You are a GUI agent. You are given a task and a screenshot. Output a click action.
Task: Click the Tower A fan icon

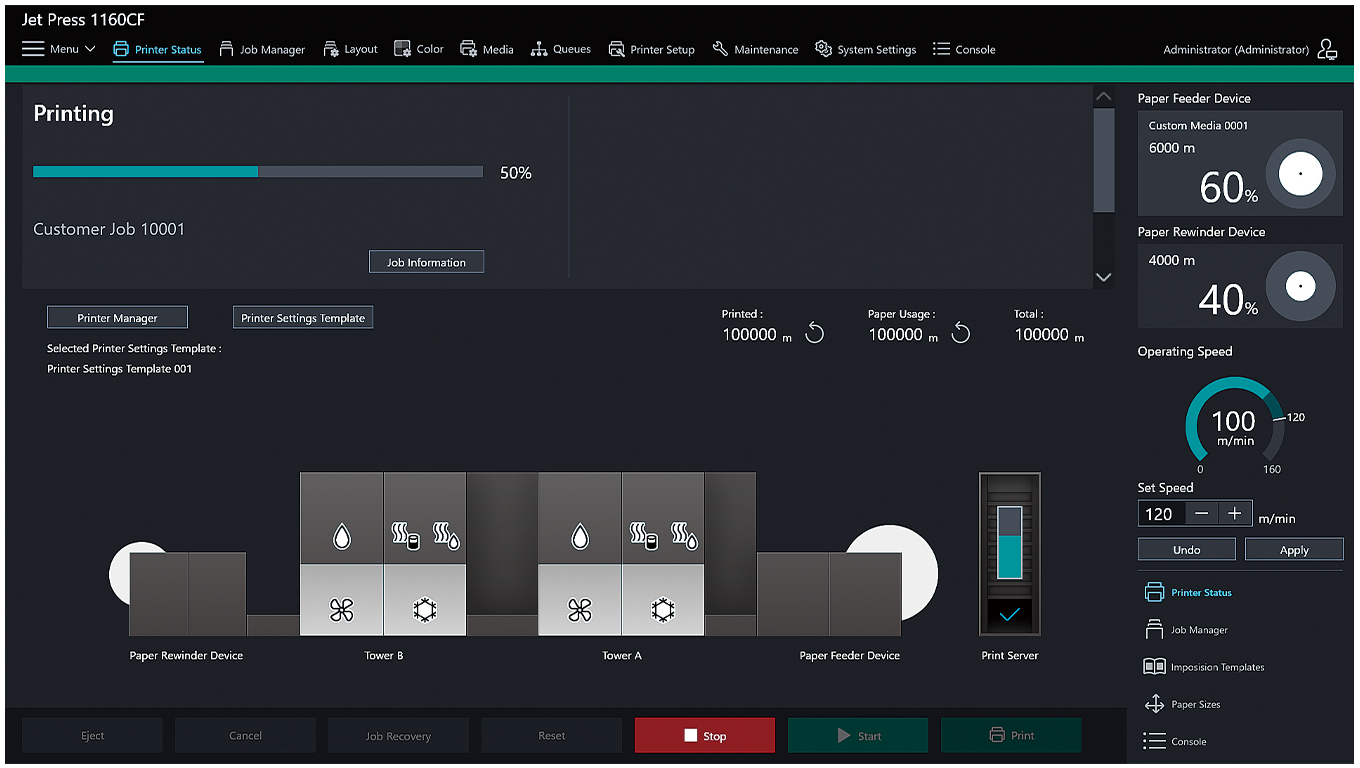pyautogui.click(x=580, y=610)
